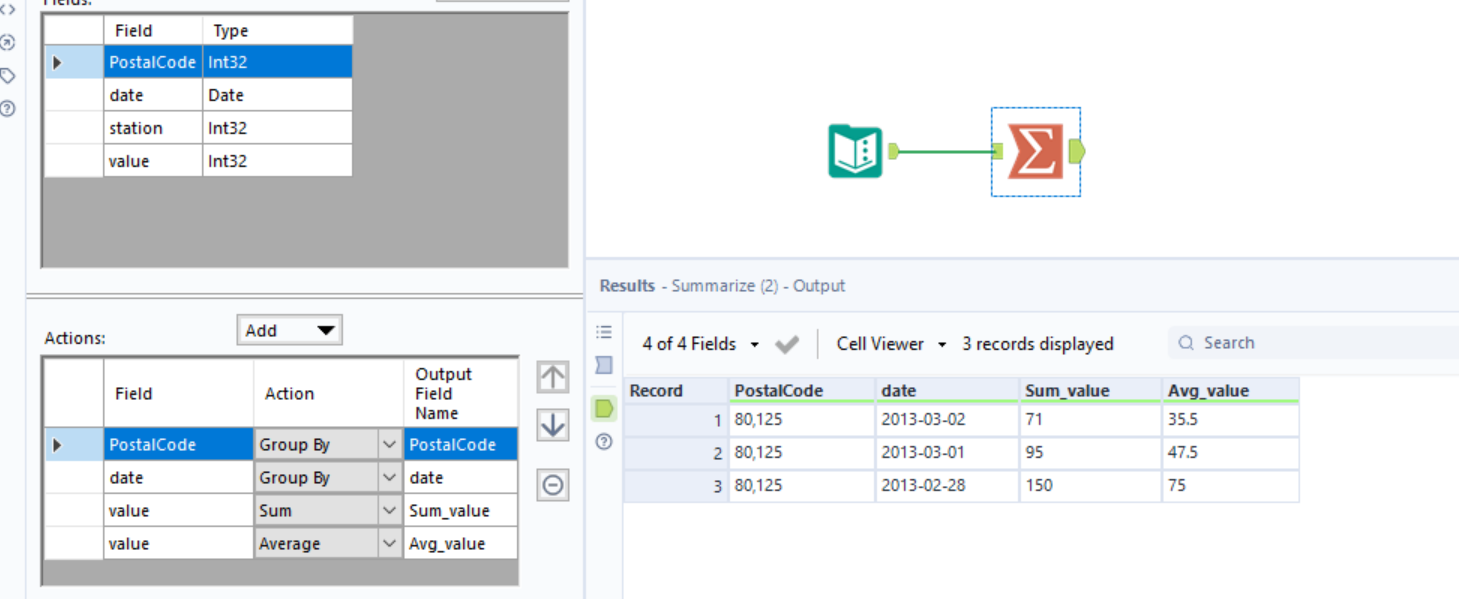The image size is (1459, 599).
Task: Toggle the checkmark next to field count
Action: 787,343
